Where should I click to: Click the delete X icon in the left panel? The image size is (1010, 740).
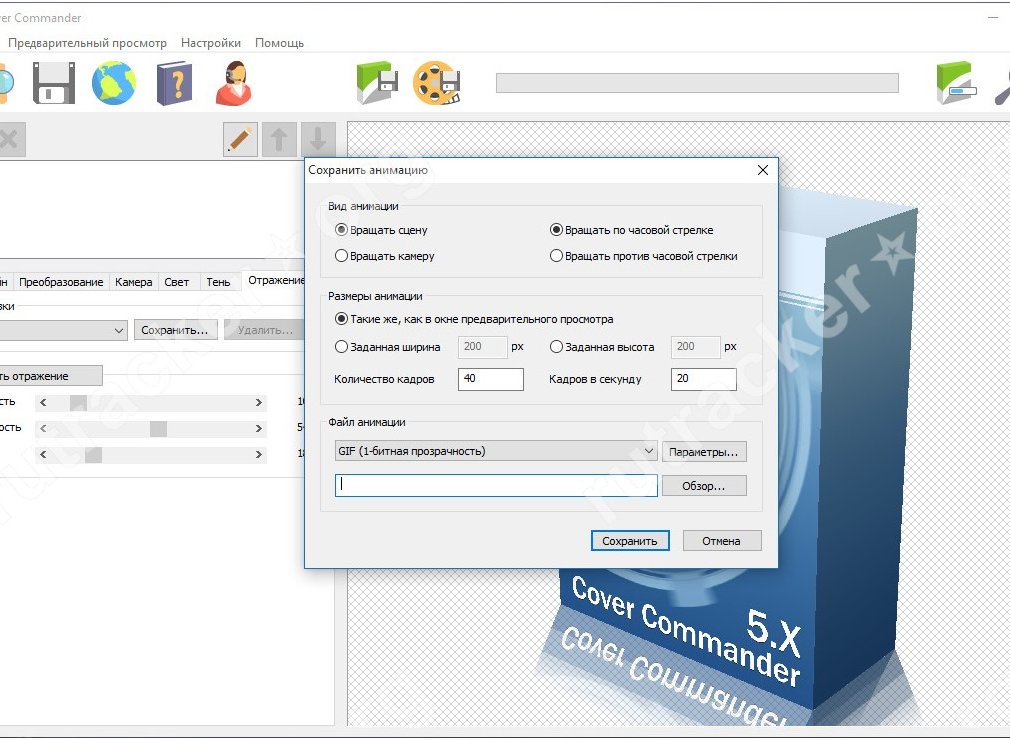pyautogui.click(x=9, y=139)
